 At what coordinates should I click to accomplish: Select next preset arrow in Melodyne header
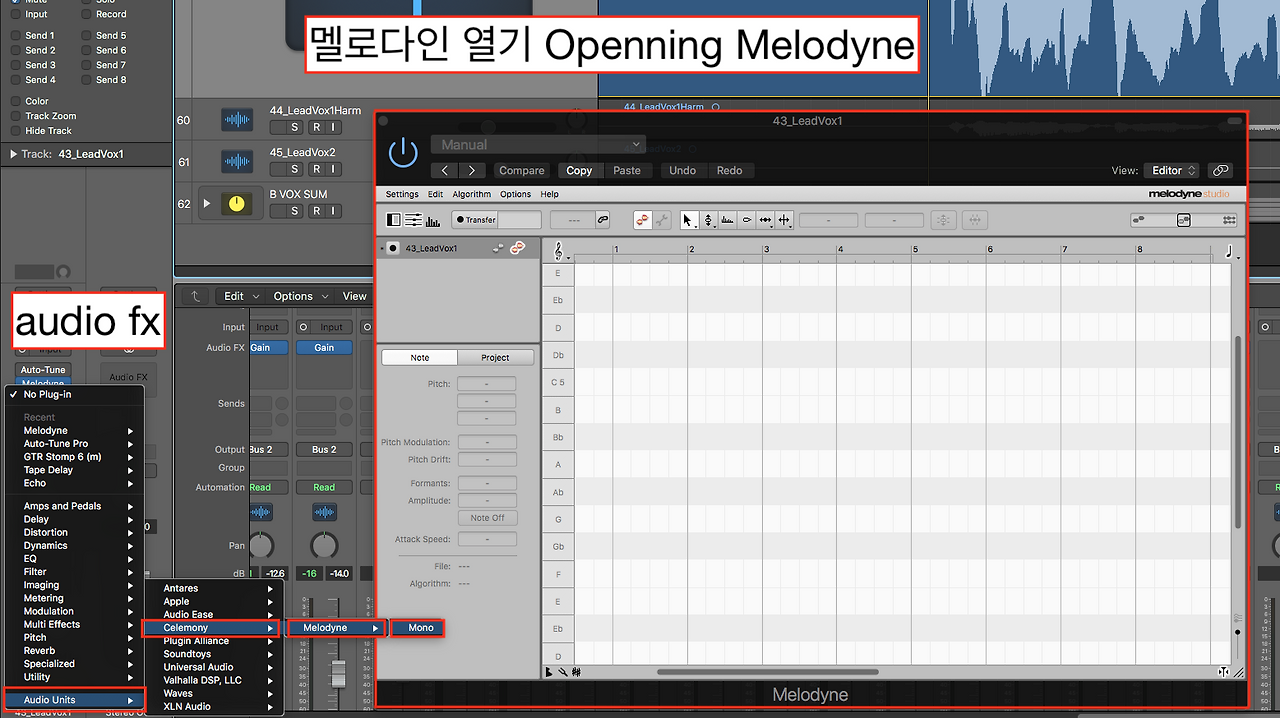(472, 171)
